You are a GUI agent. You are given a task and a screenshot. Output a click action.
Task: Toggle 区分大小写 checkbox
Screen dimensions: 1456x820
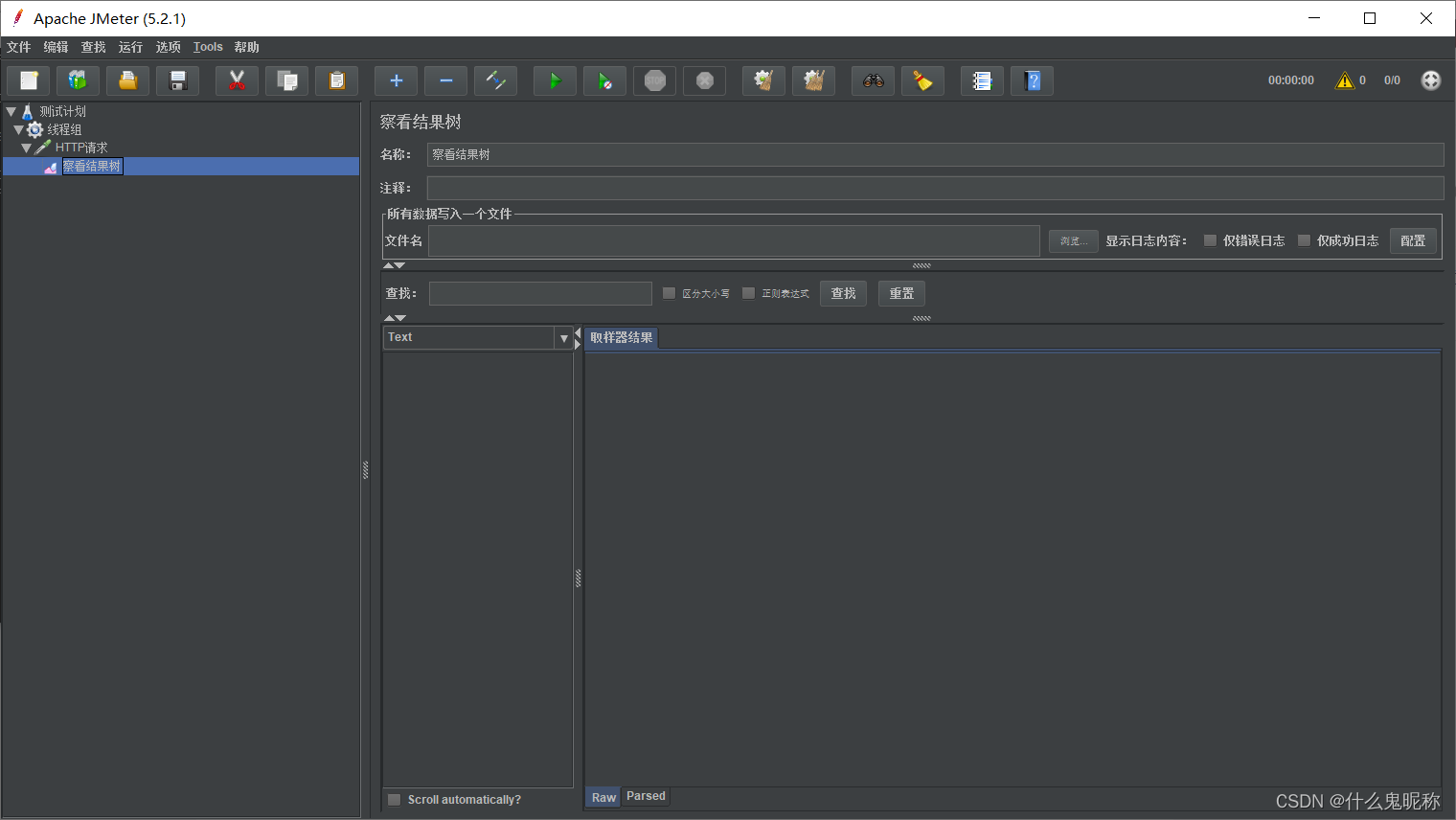point(669,293)
